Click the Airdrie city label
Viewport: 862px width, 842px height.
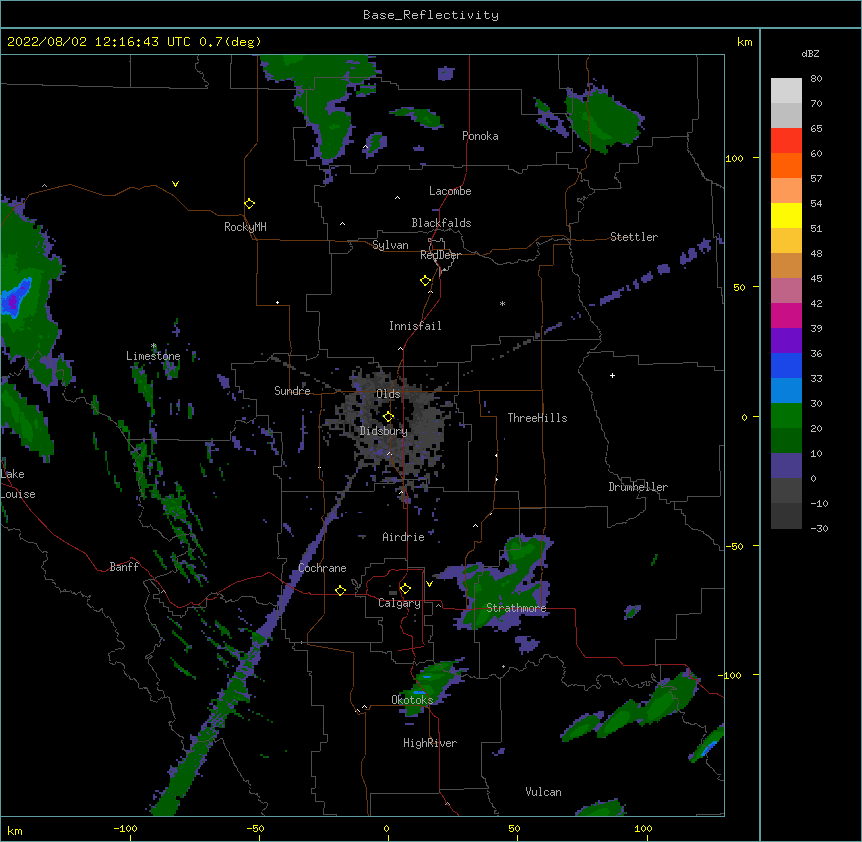403,537
